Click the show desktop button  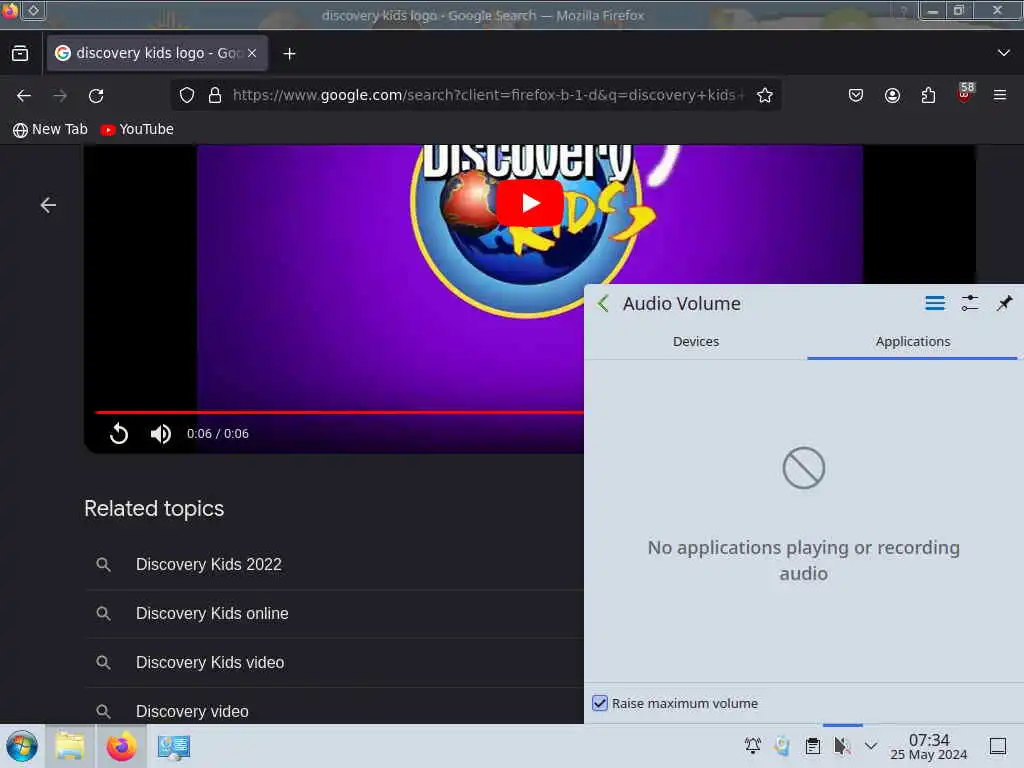(997, 746)
